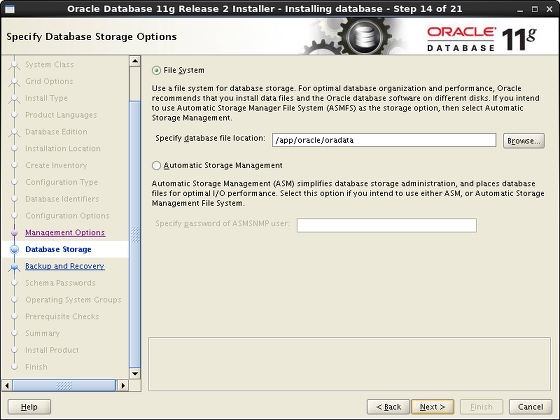Viewport: 560px width, 420px height.
Task: Click the message area at the bottom
Action: 350,364
